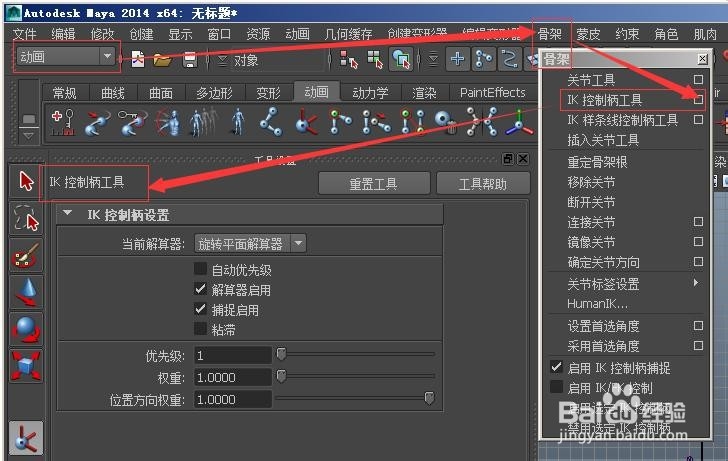Choose the Rotate Tool sphere icon
Image resolution: width=728 pixels, height=461 pixels.
point(26,329)
